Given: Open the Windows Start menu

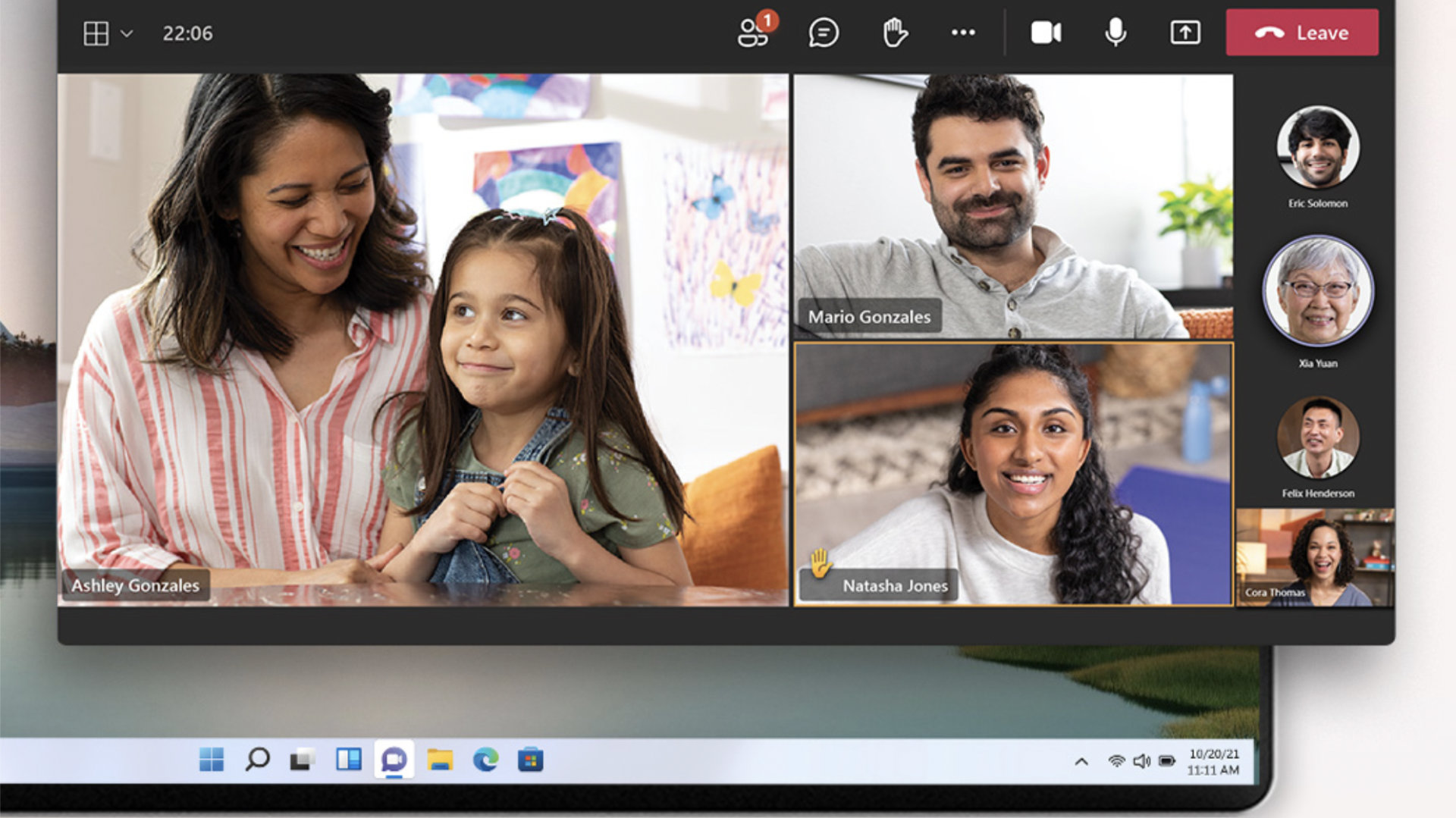Looking at the screenshot, I should (x=211, y=759).
